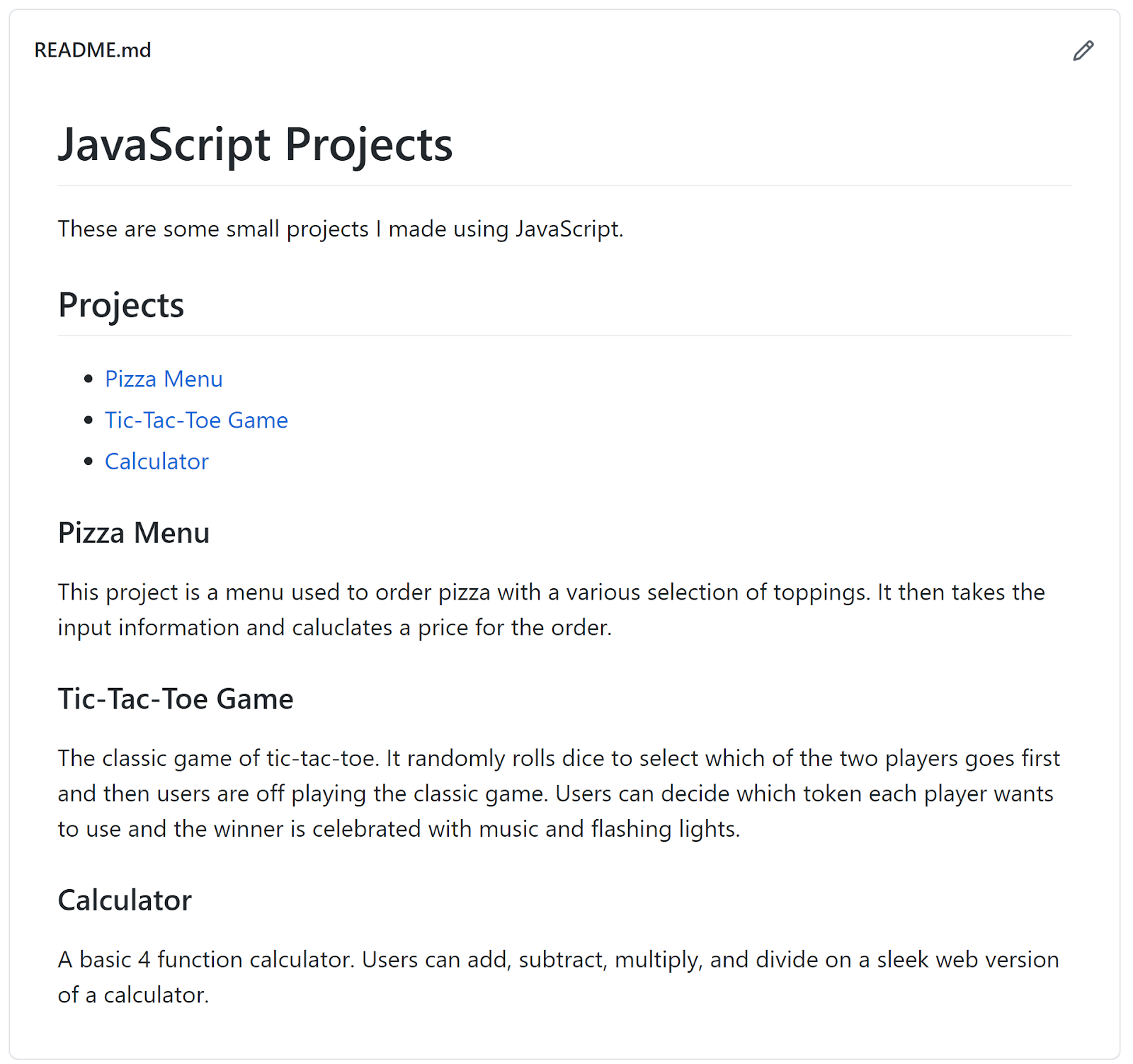Click the Projects section heading

pyautogui.click(x=121, y=305)
